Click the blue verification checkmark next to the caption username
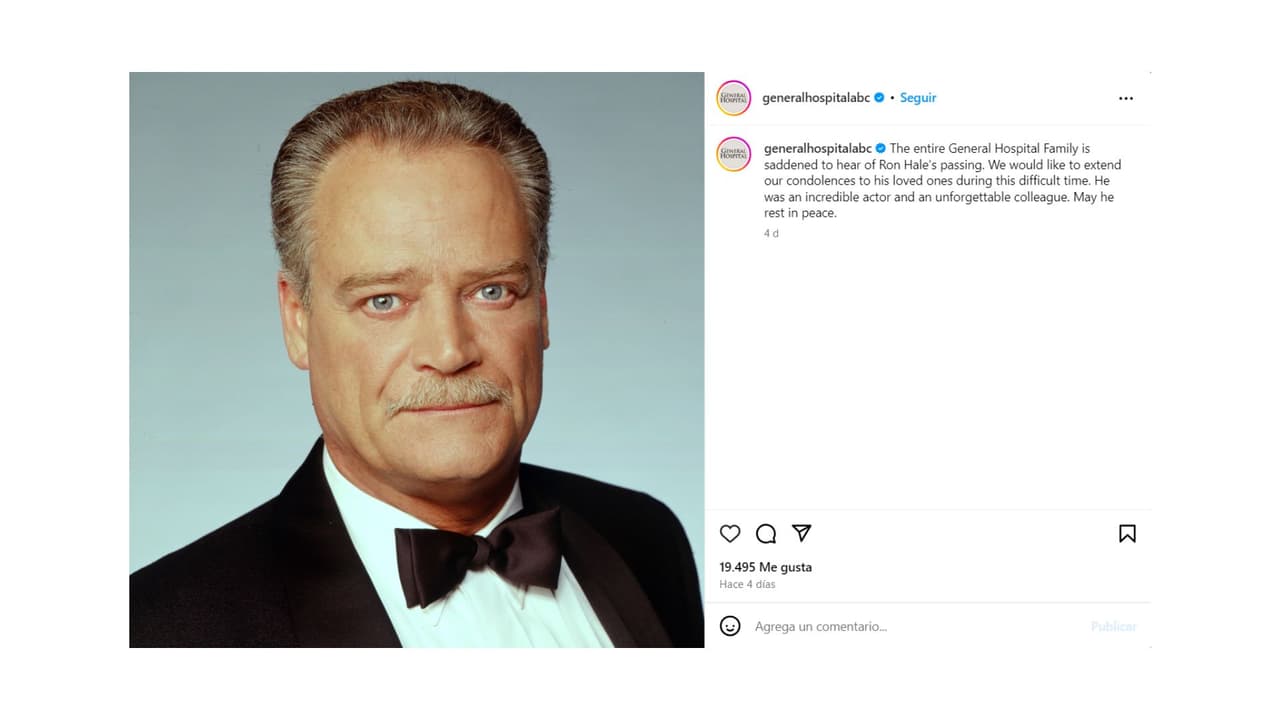 [x=878, y=147]
